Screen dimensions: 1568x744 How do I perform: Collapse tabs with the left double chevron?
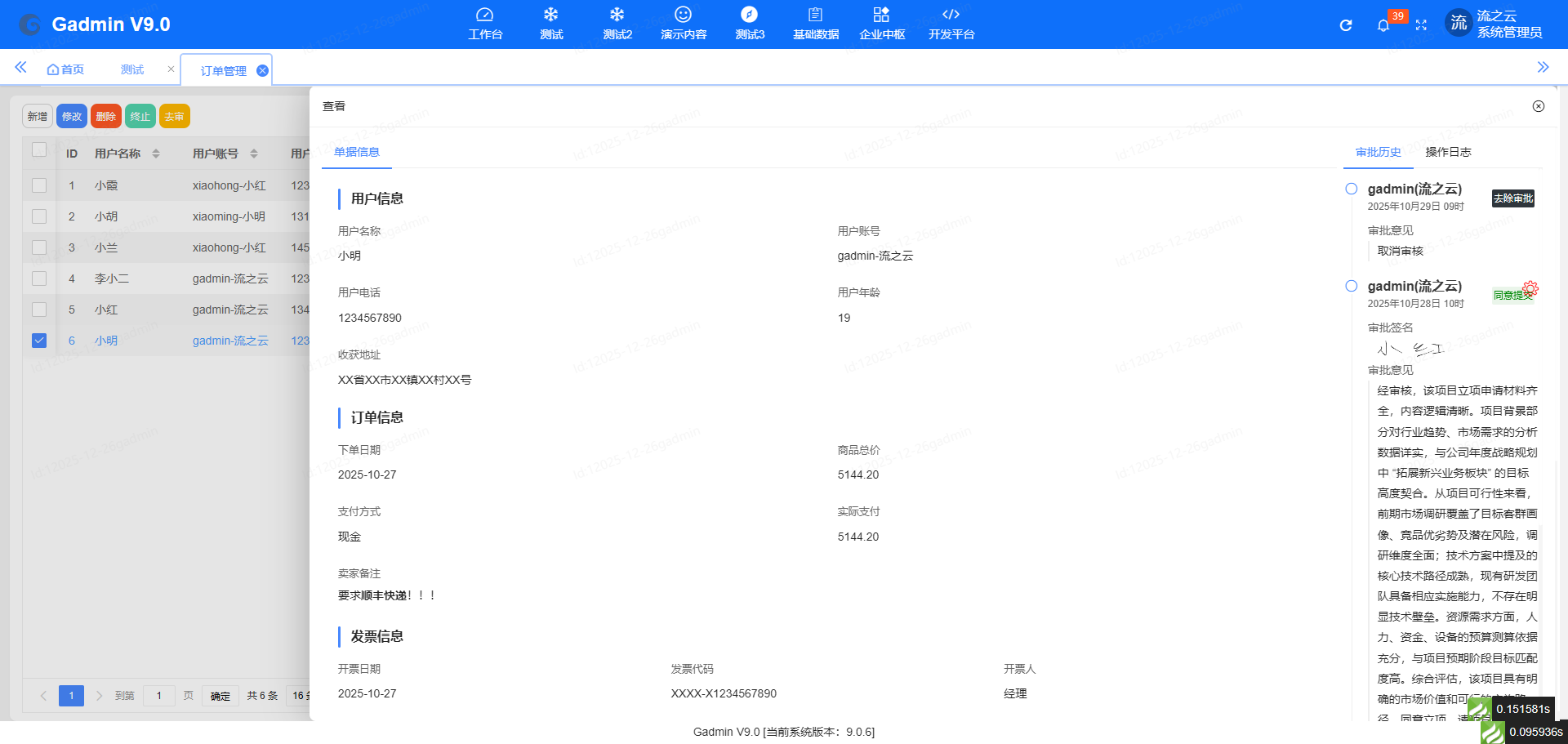pos(20,68)
